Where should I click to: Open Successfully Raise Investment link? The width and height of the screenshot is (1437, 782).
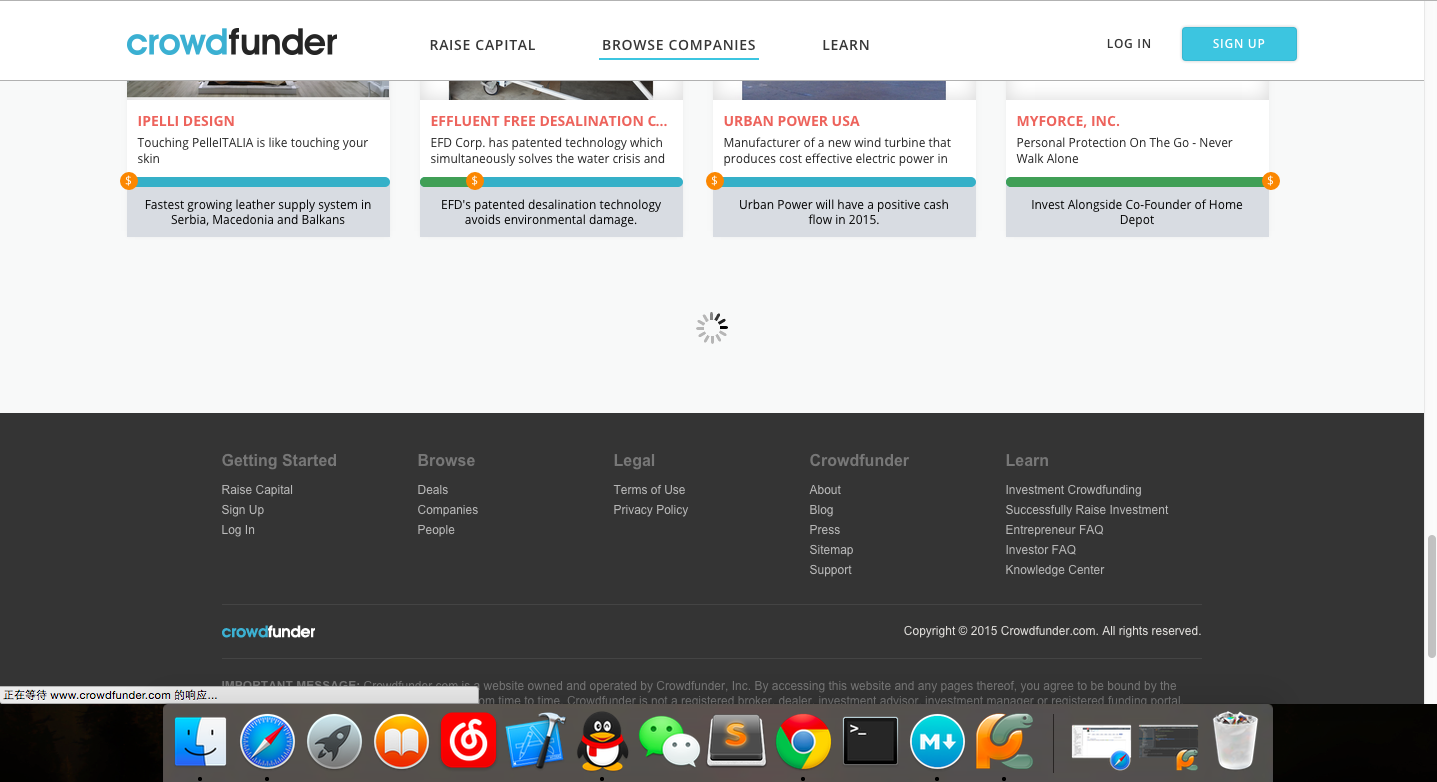[x=1087, y=510]
